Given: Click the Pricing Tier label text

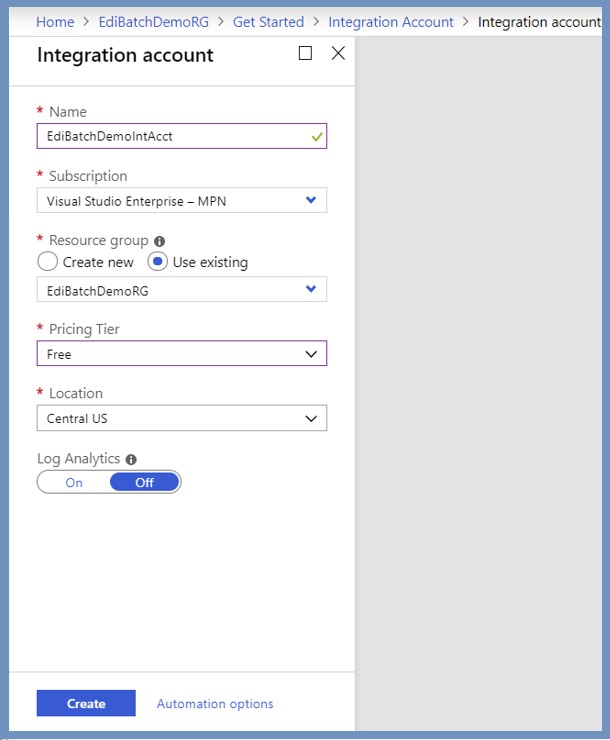Looking at the screenshot, I should 84,329.
